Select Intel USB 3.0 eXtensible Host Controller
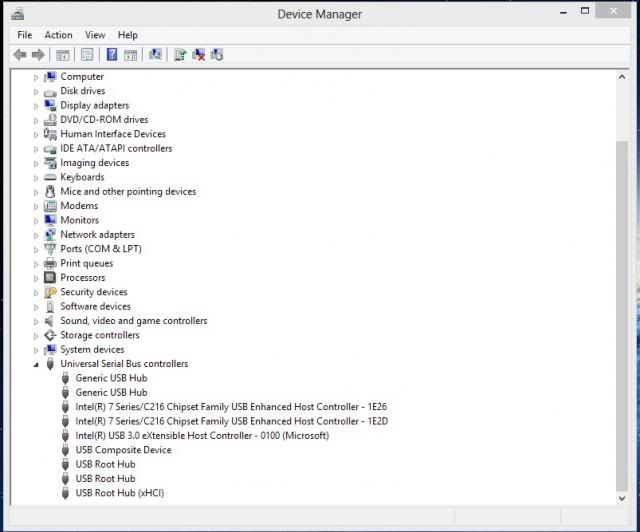 [x=201, y=436]
